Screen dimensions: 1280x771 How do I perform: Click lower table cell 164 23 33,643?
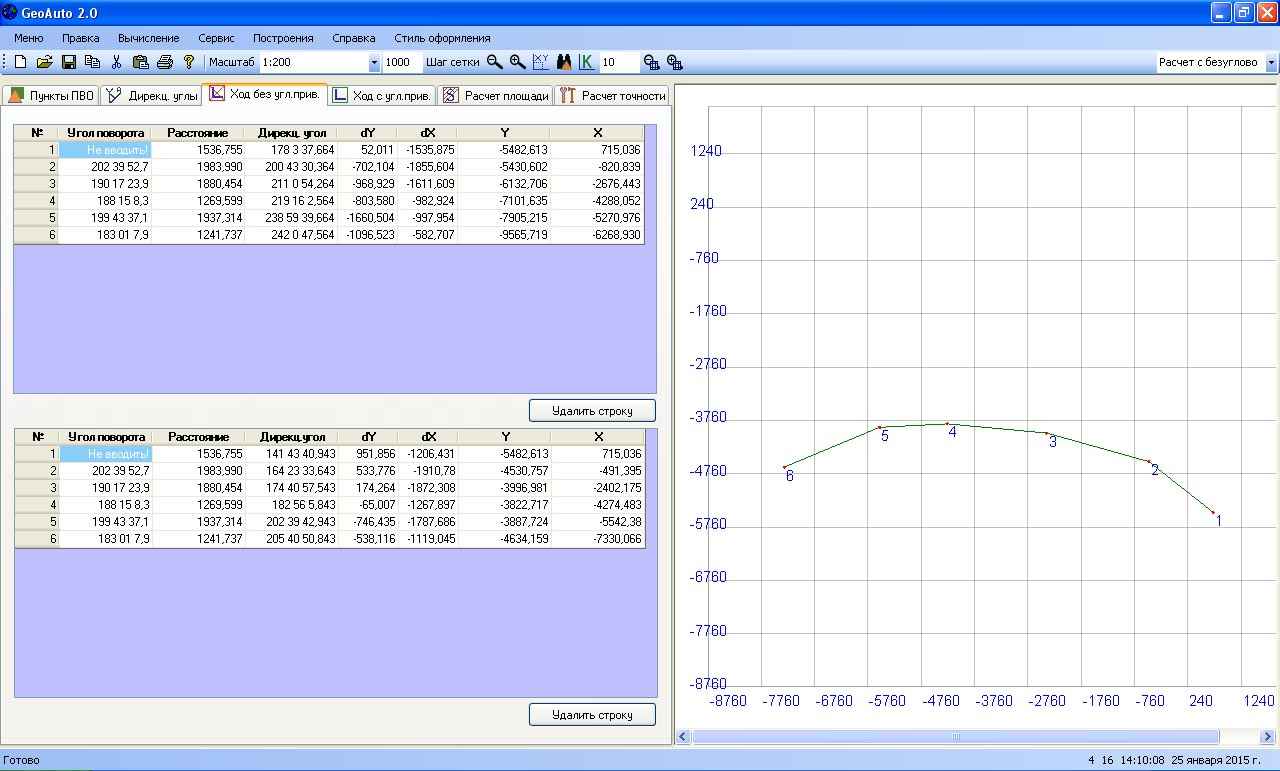click(x=292, y=471)
